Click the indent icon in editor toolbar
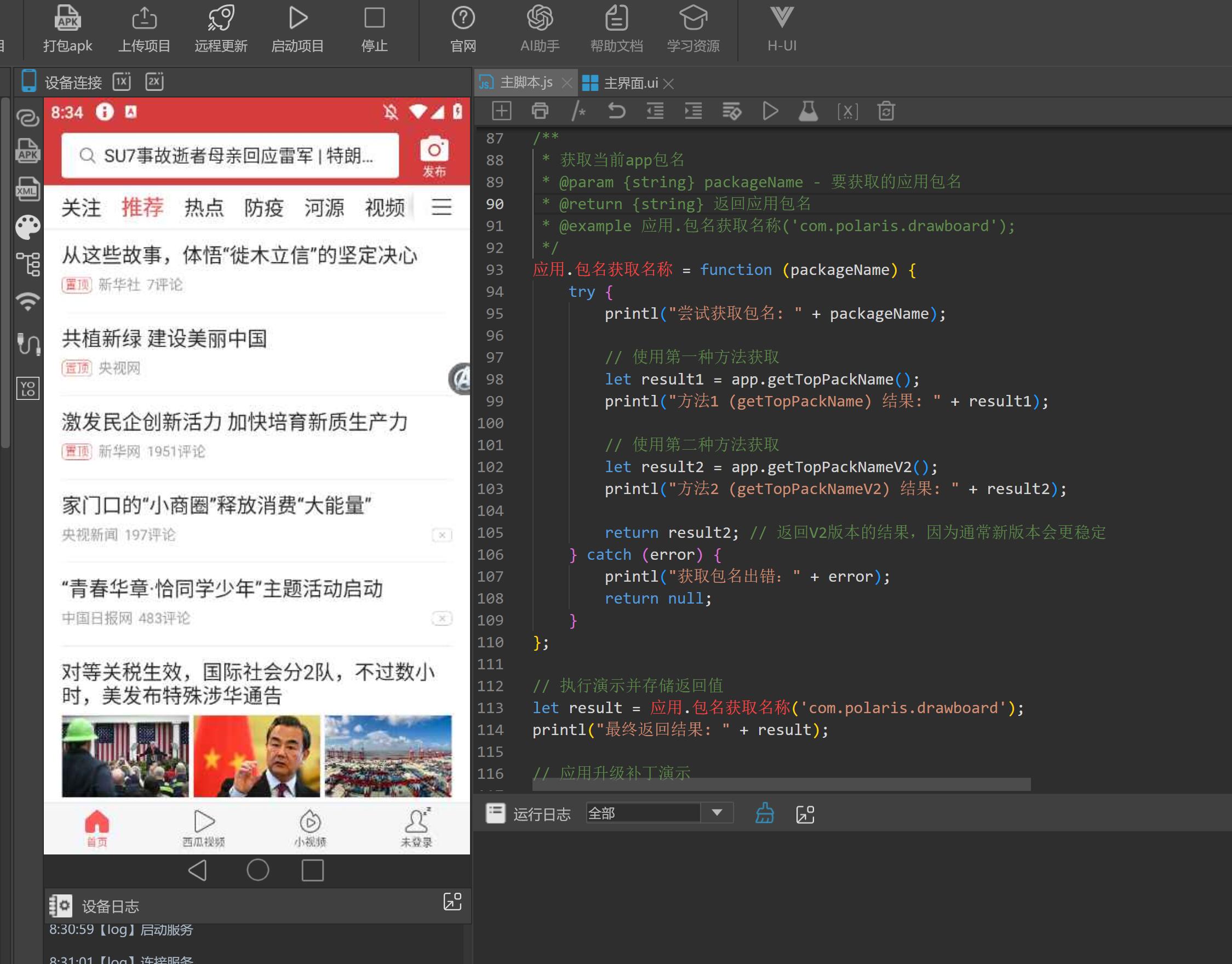1232x964 pixels. [x=693, y=111]
